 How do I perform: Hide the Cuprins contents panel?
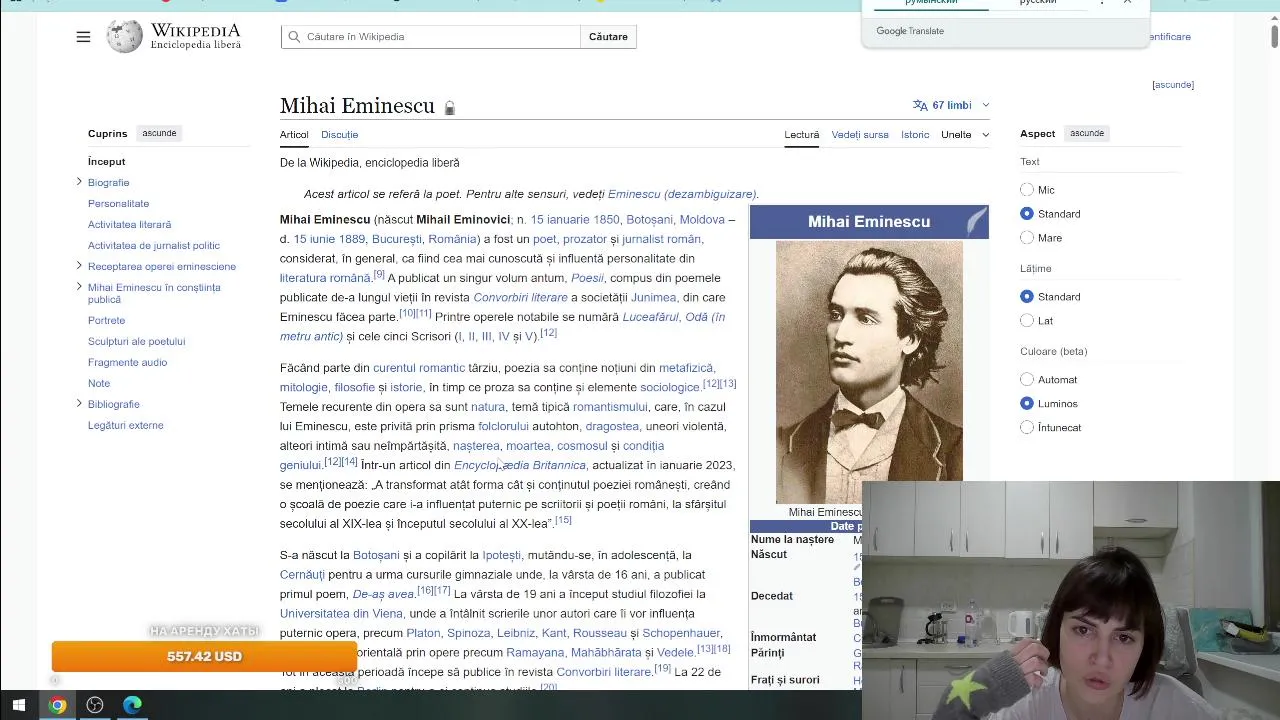tap(159, 133)
